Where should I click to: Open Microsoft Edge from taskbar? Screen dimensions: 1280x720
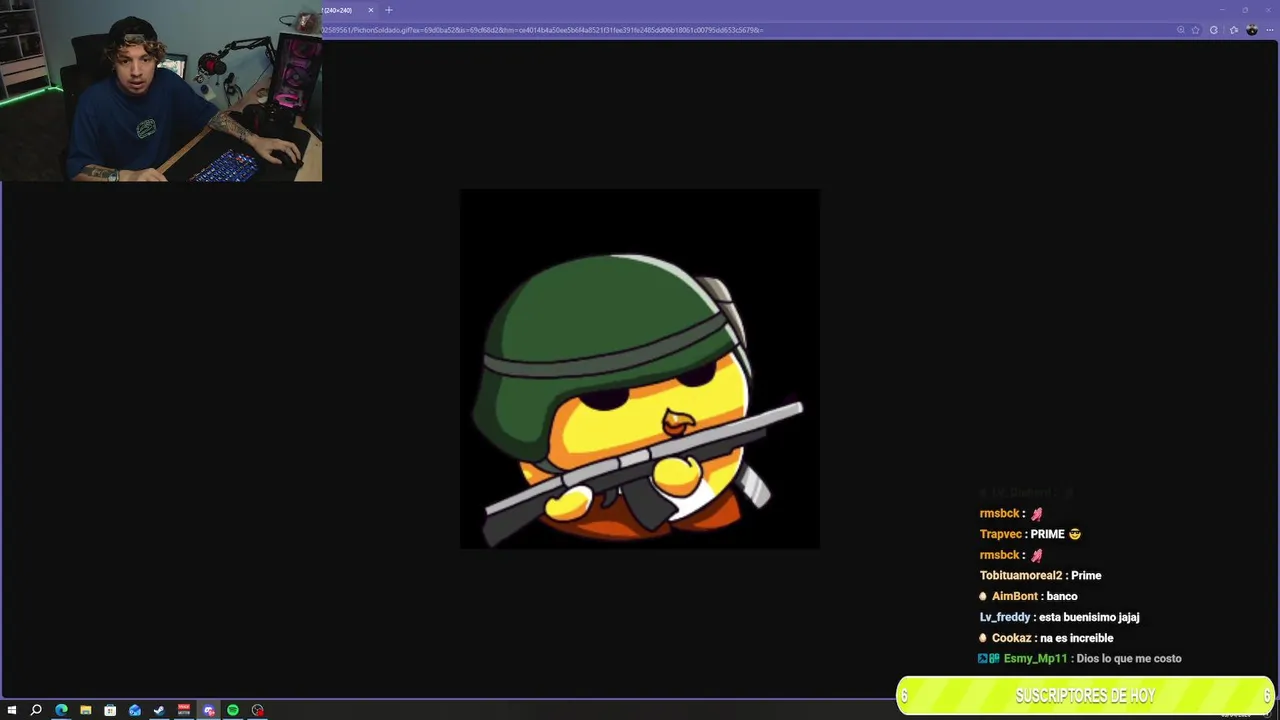pyautogui.click(x=61, y=710)
